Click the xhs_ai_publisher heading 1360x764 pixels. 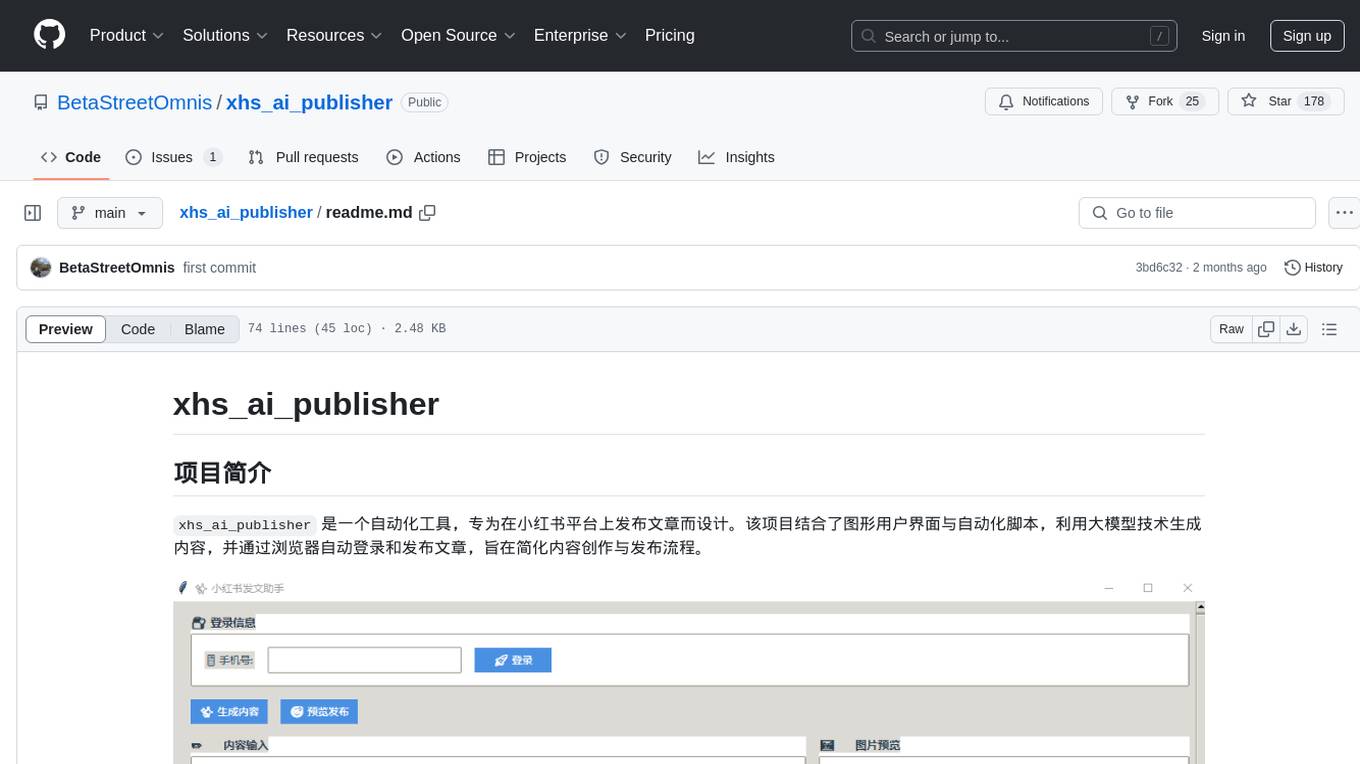[306, 404]
